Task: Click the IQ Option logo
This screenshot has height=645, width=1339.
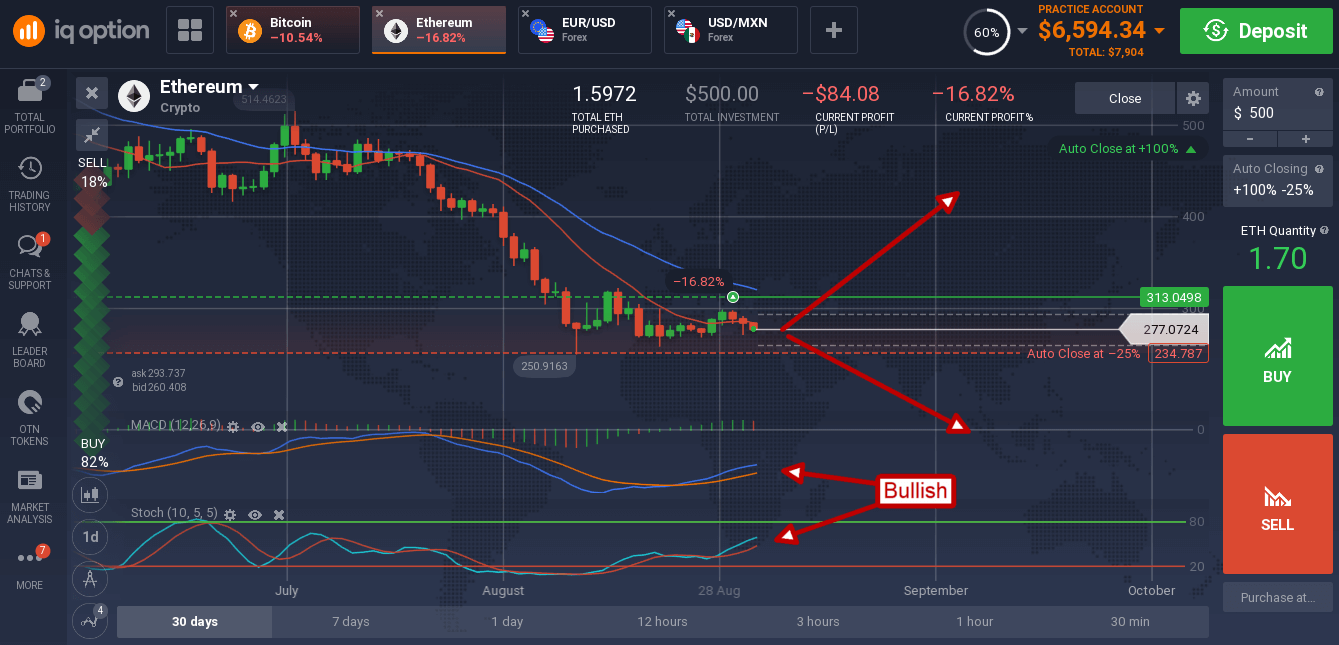Action: pos(81,30)
